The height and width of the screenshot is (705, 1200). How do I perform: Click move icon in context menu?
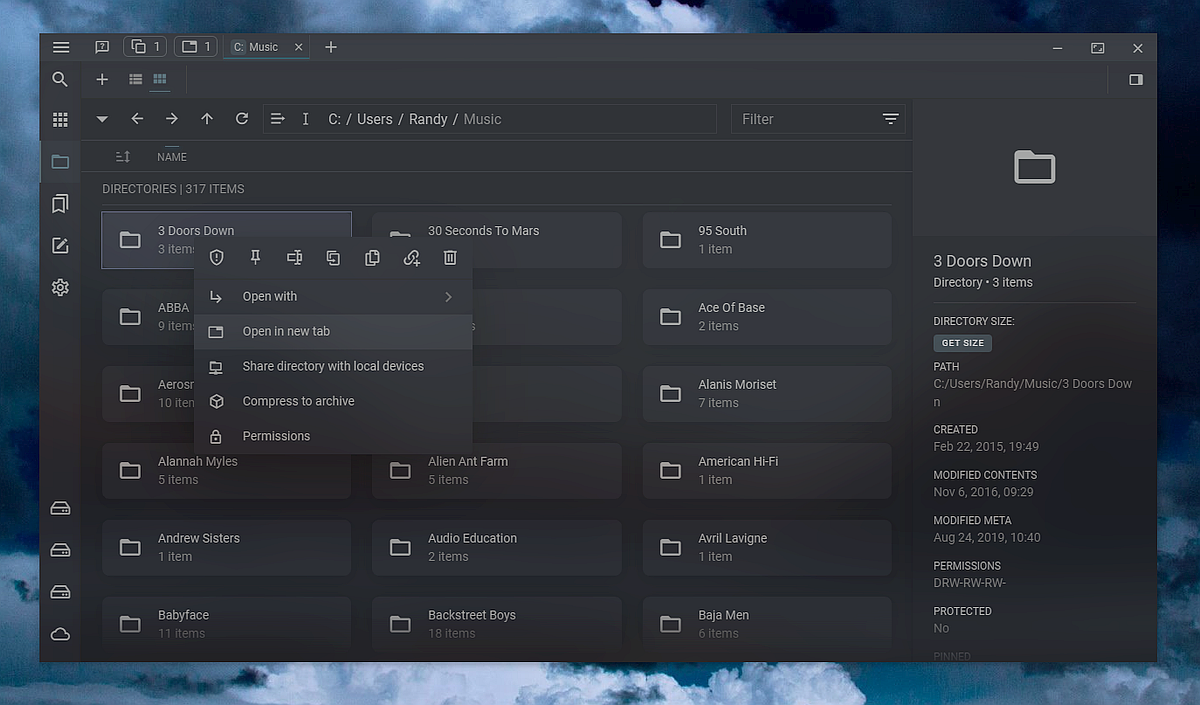click(x=333, y=258)
